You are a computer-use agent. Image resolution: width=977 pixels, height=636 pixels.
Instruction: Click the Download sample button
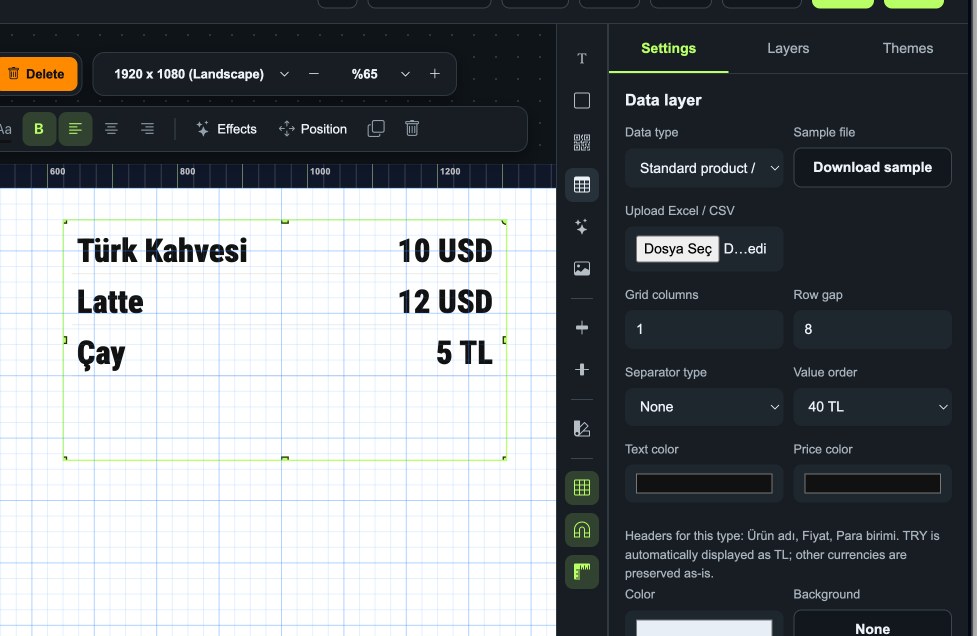click(x=872, y=168)
